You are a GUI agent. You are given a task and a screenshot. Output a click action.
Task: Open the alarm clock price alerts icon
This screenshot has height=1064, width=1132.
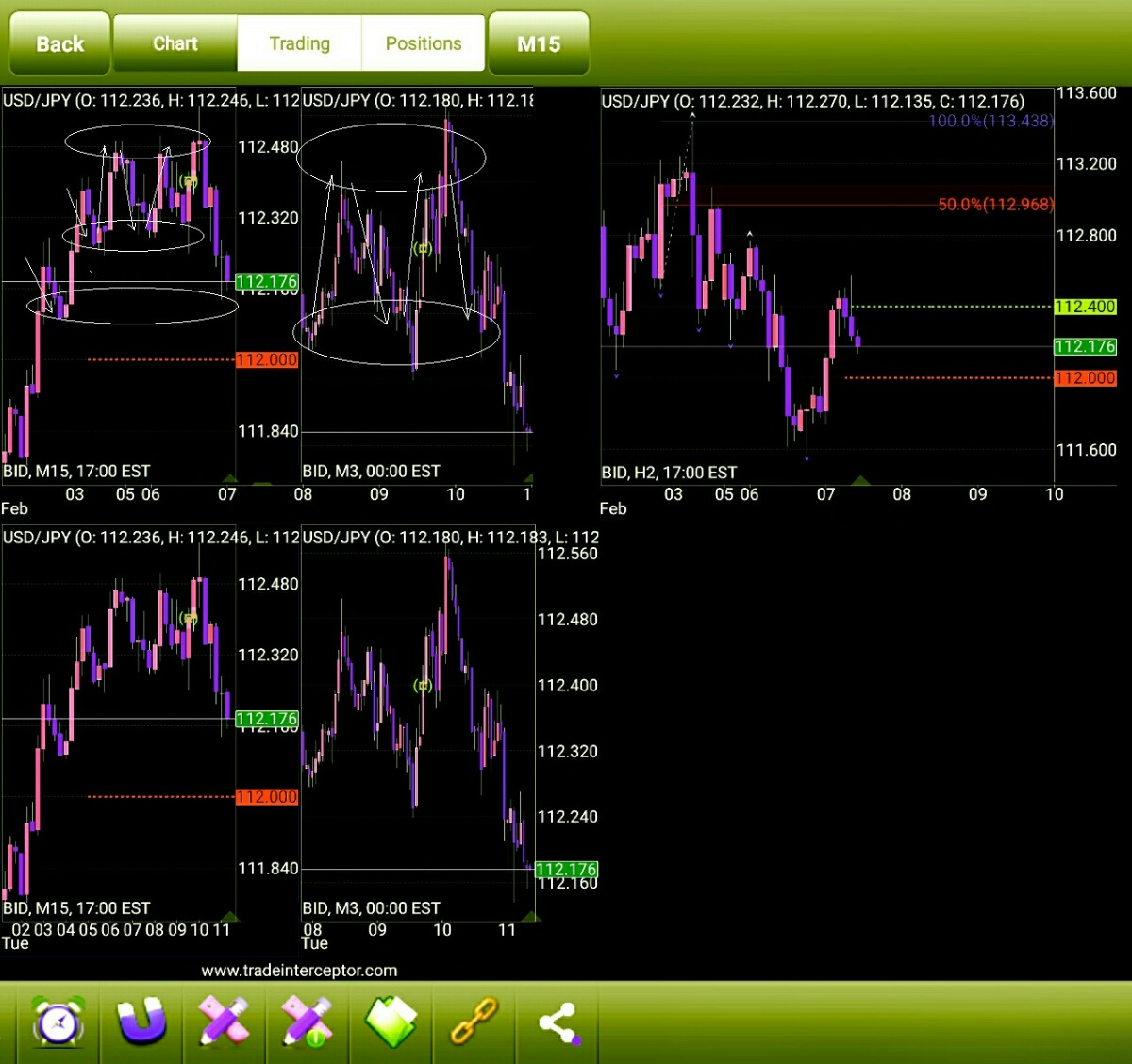click(58, 1022)
